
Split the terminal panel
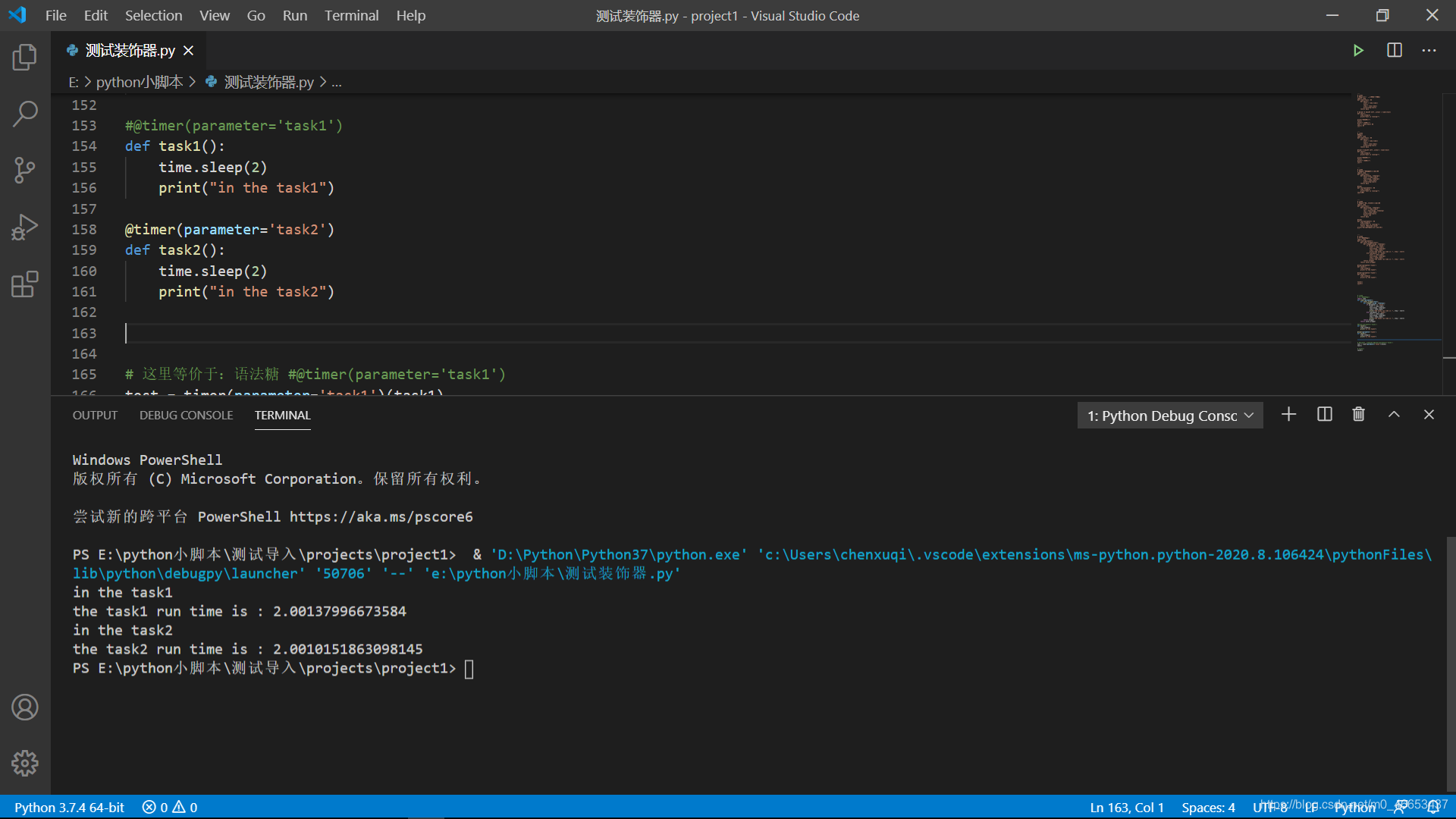1324,415
